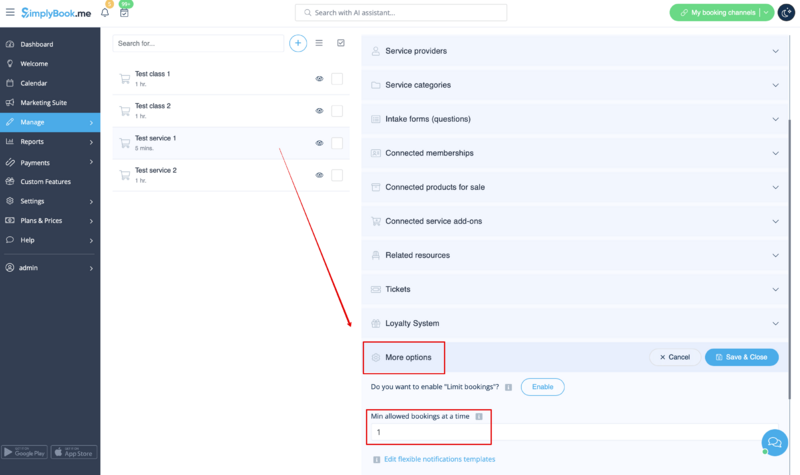The height and width of the screenshot is (475, 800).
Task: Click the Save & Close button
Action: (x=741, y=357)
